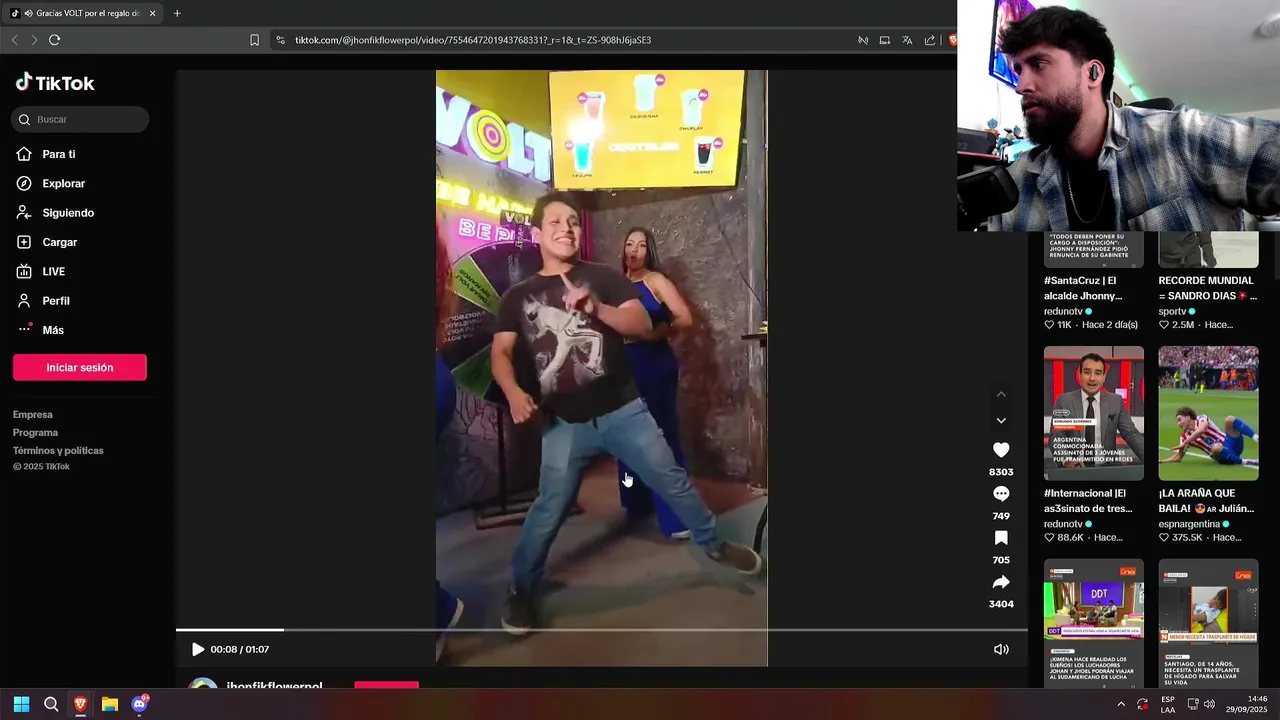1280x720 pixels.
Task: Open Discord from the taskbar
Action: tap(139, 704)
